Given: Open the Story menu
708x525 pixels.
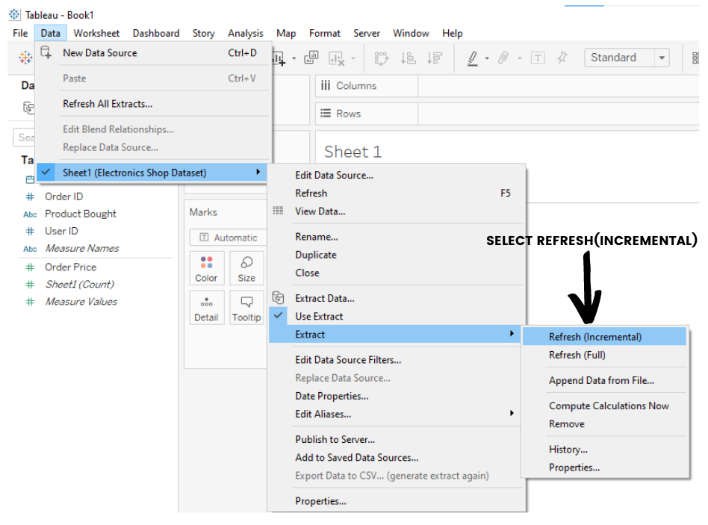Looking at the screenshot, I should point(204,33).
